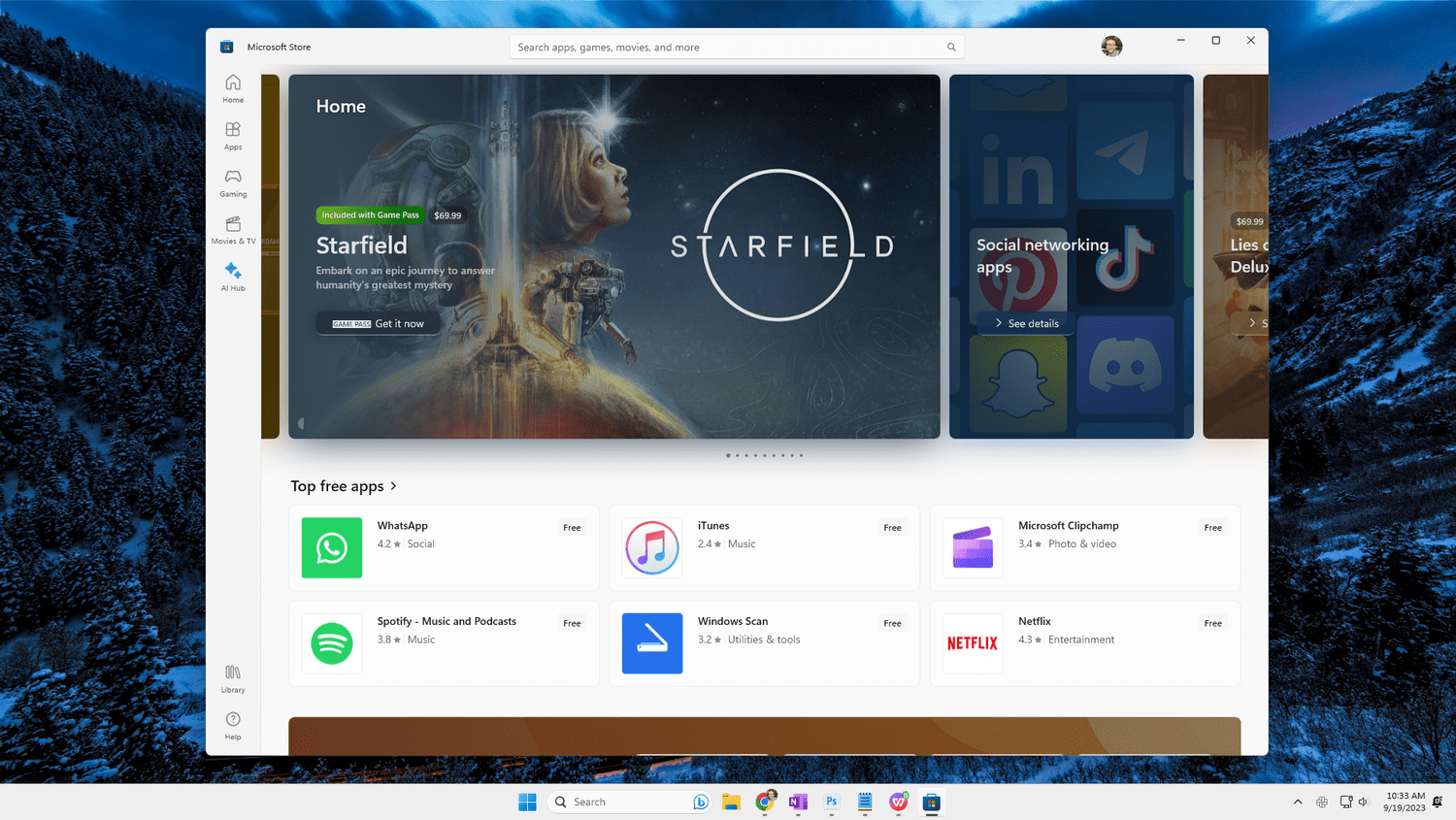Click Free button for Windows Scan

pyautogui.click(x=892, y=623)
